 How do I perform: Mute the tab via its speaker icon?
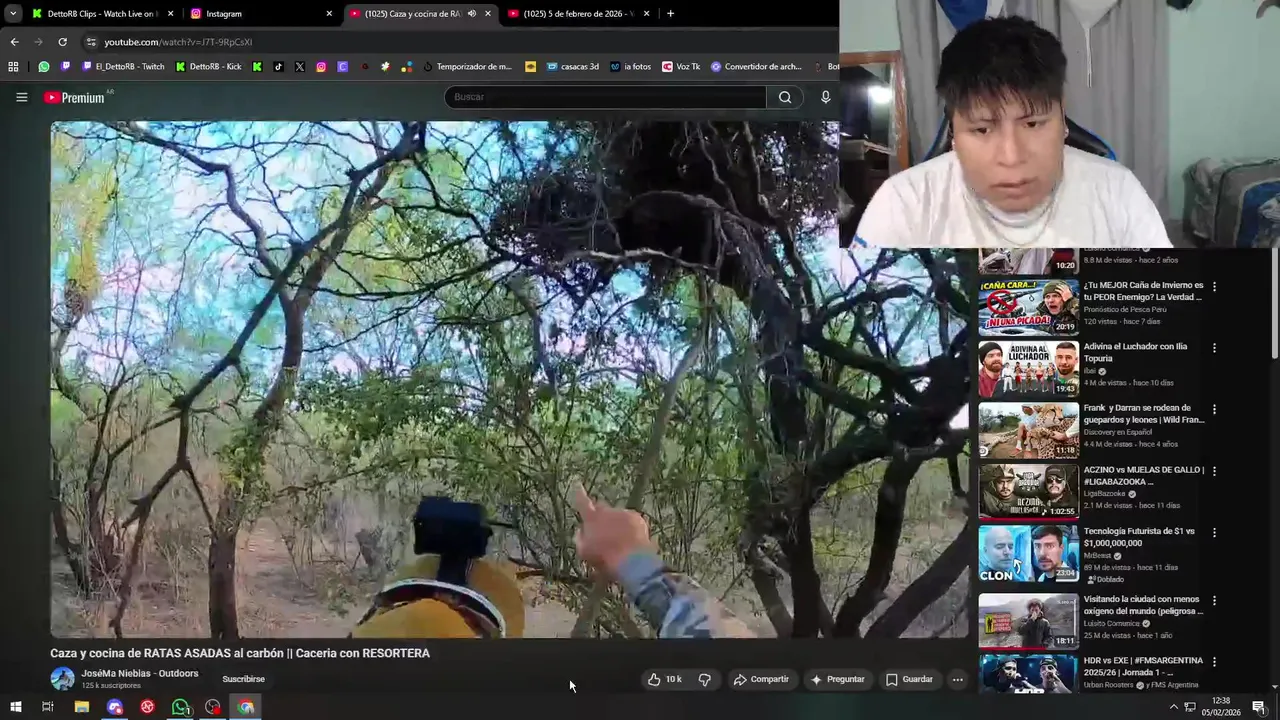pyautogui.click(x=472, y=13)
